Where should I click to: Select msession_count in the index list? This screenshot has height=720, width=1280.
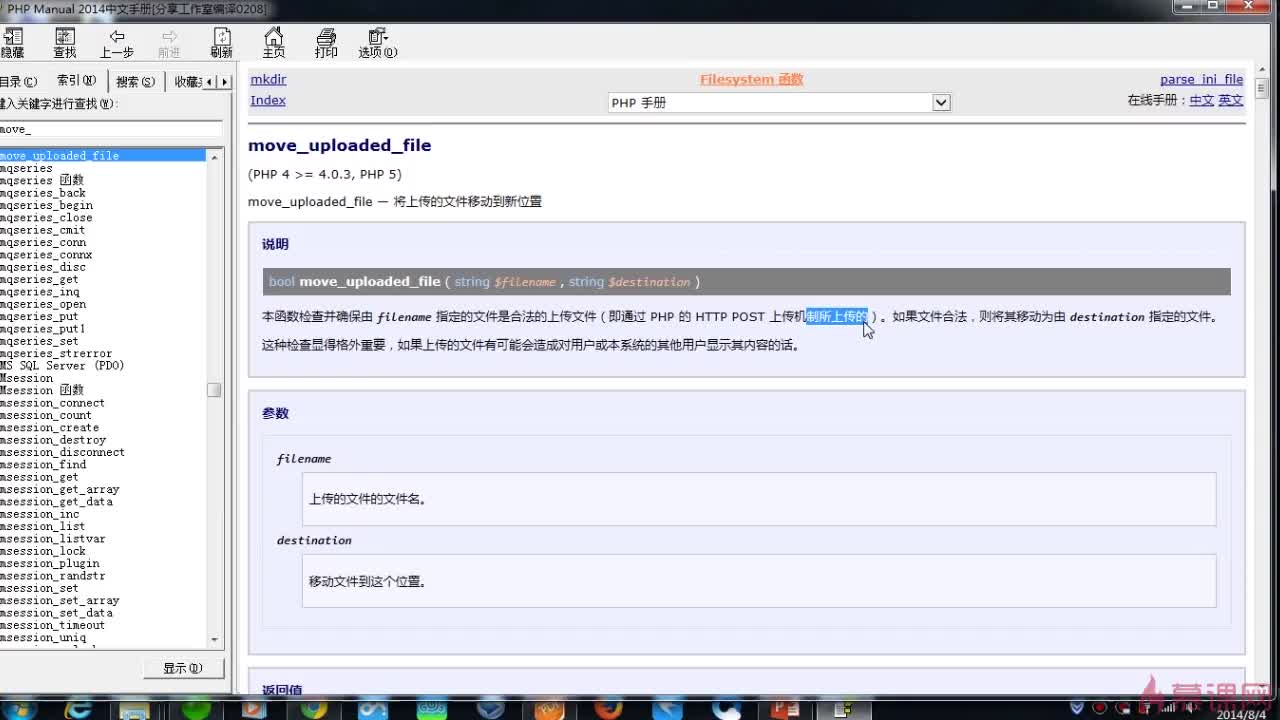pos(46,415)
